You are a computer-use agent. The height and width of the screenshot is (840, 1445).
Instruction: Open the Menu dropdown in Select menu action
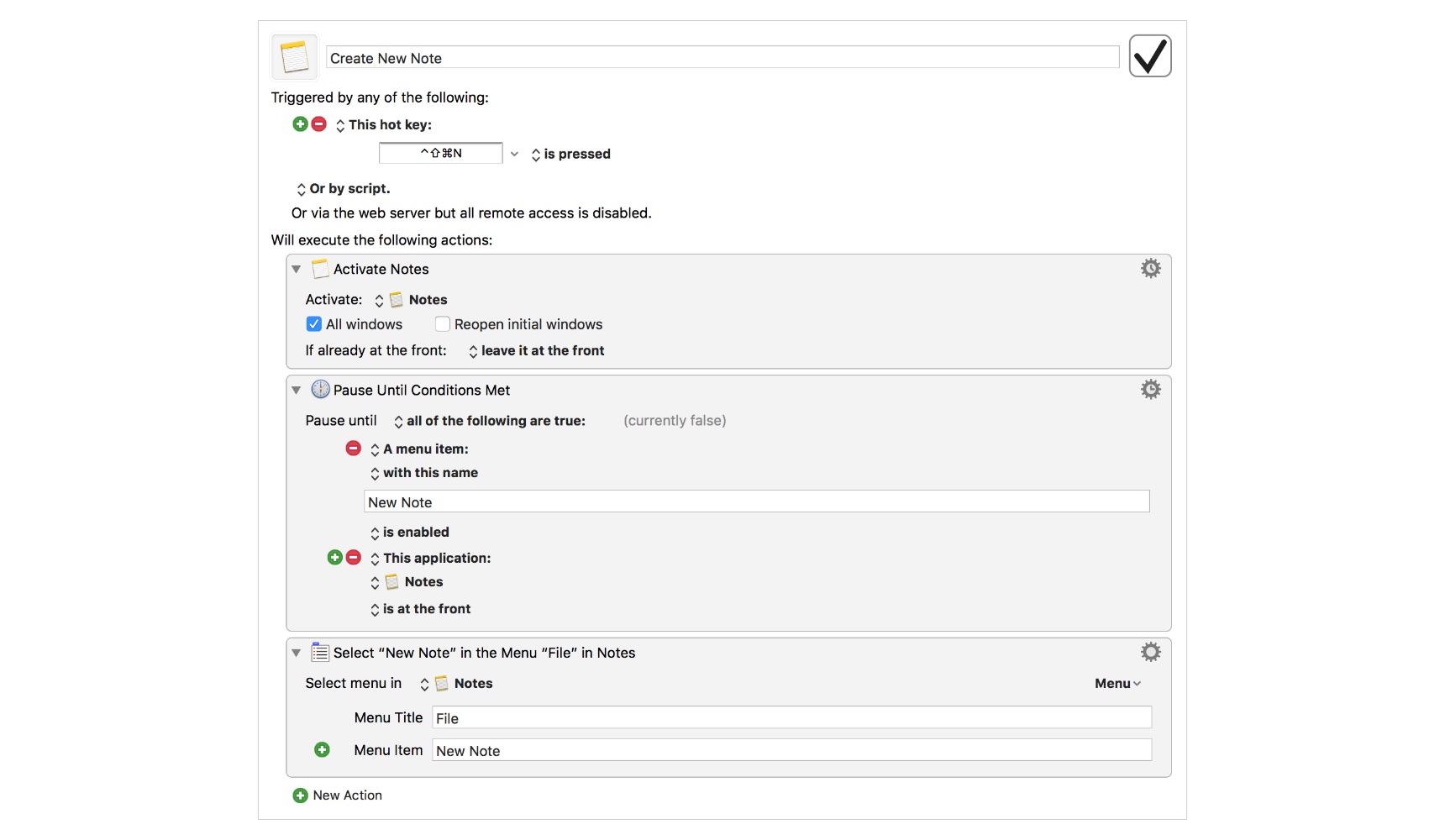tap(1117, 684)
